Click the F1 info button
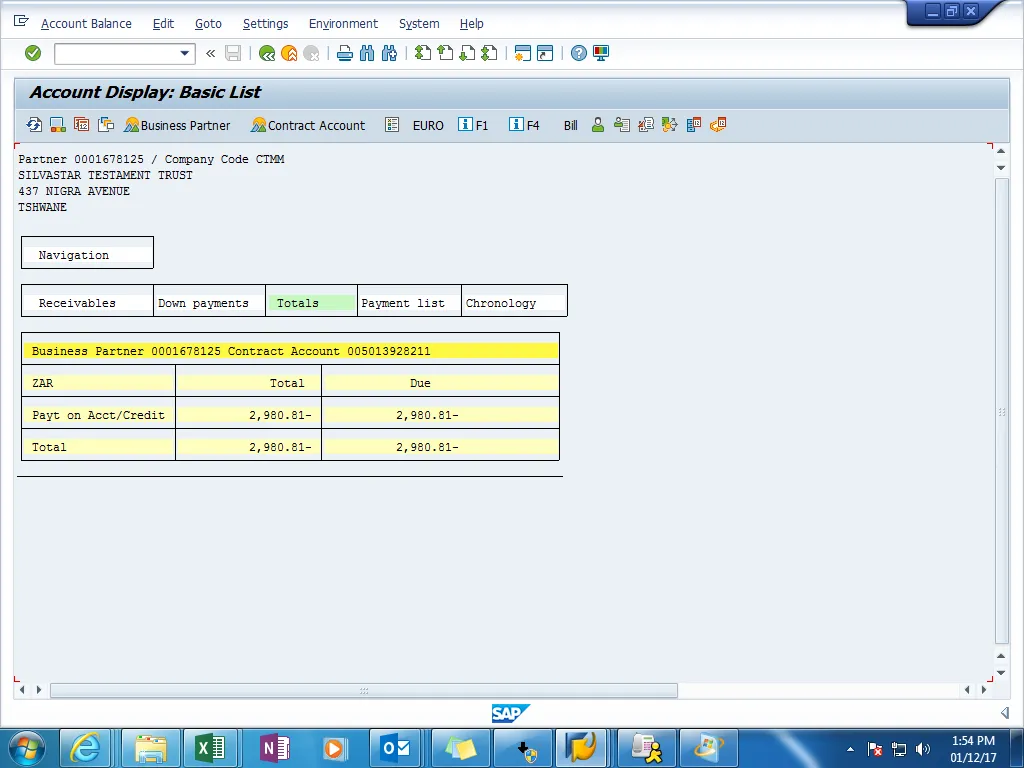This screenshot has width=1024, height=768. point(473,125)
